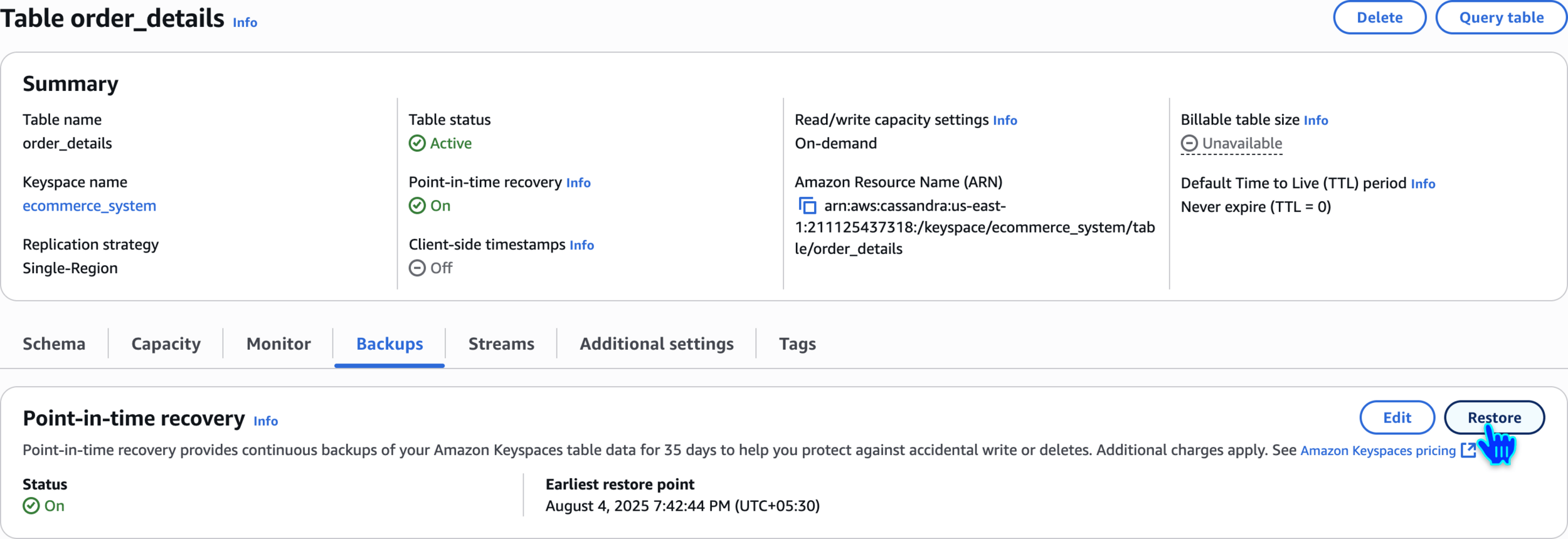The height and width of the screenshot is (539, 1568).
Task: Open the Additional settings tab
Action: click(657, 343)
